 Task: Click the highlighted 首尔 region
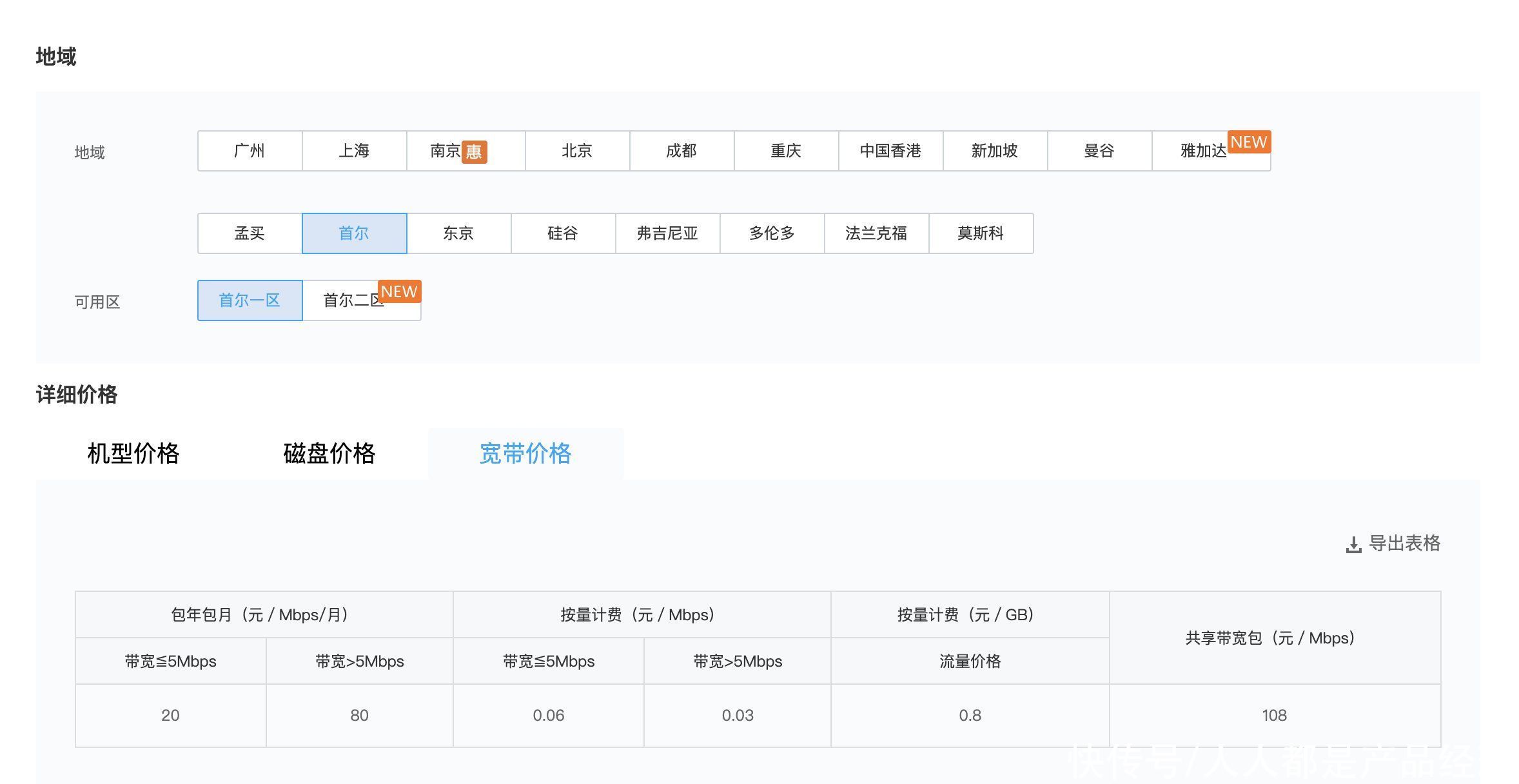click(x=355, y=233)
